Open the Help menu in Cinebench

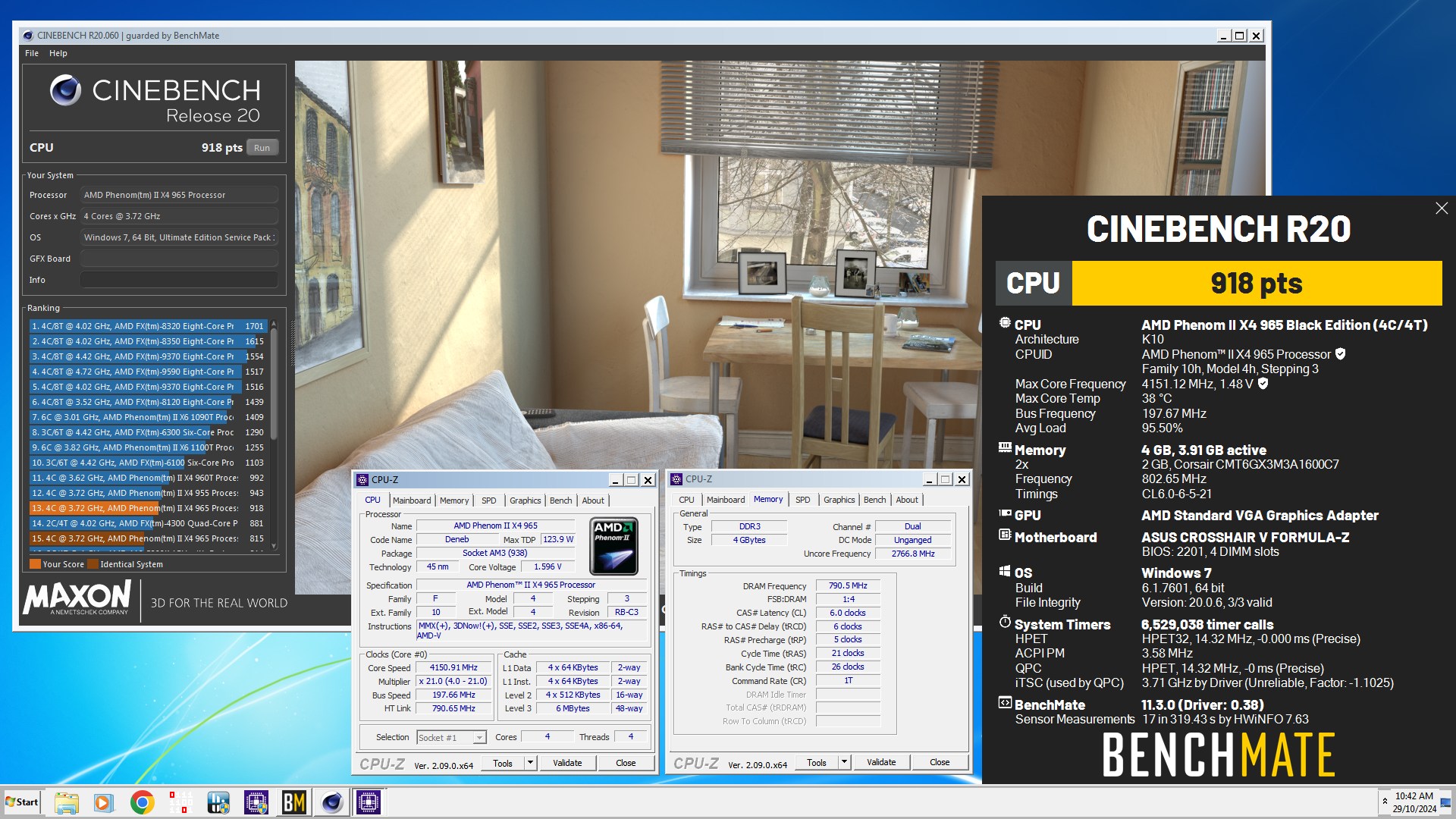58,53
